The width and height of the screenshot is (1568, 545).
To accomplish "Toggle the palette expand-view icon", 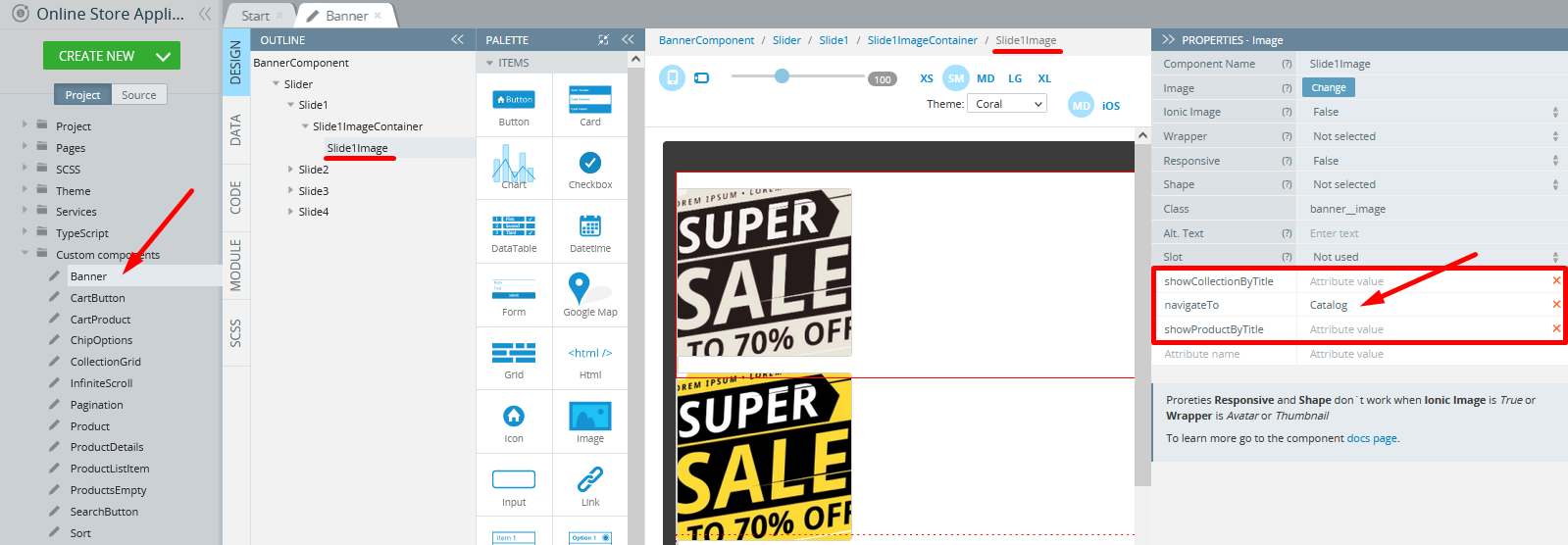I will (603, 39).
